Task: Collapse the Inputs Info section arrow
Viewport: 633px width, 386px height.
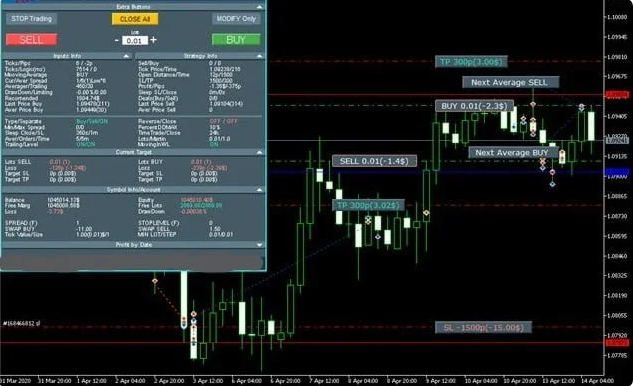Action: [126, 56]
